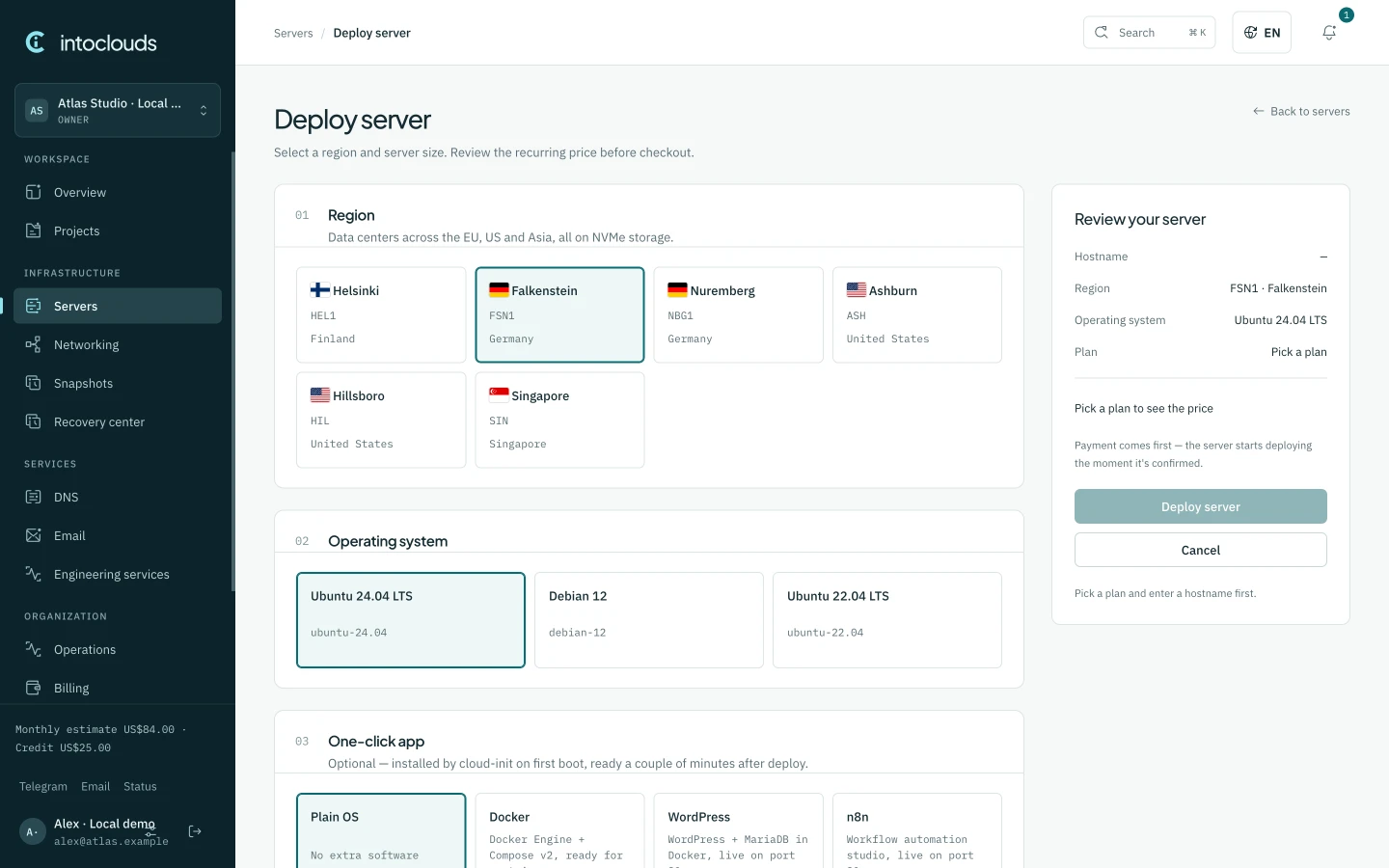Select the Helsinki region
The image size is (1389, 868).
tap(381, 314)
